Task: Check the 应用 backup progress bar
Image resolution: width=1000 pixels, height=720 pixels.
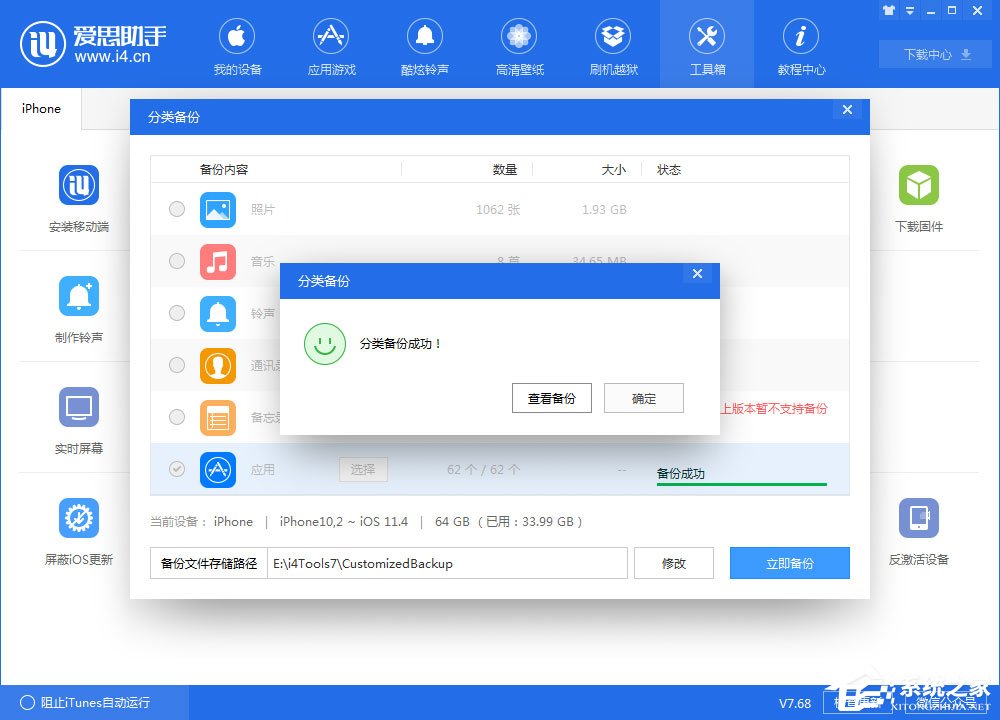Action: pos(740,483)
